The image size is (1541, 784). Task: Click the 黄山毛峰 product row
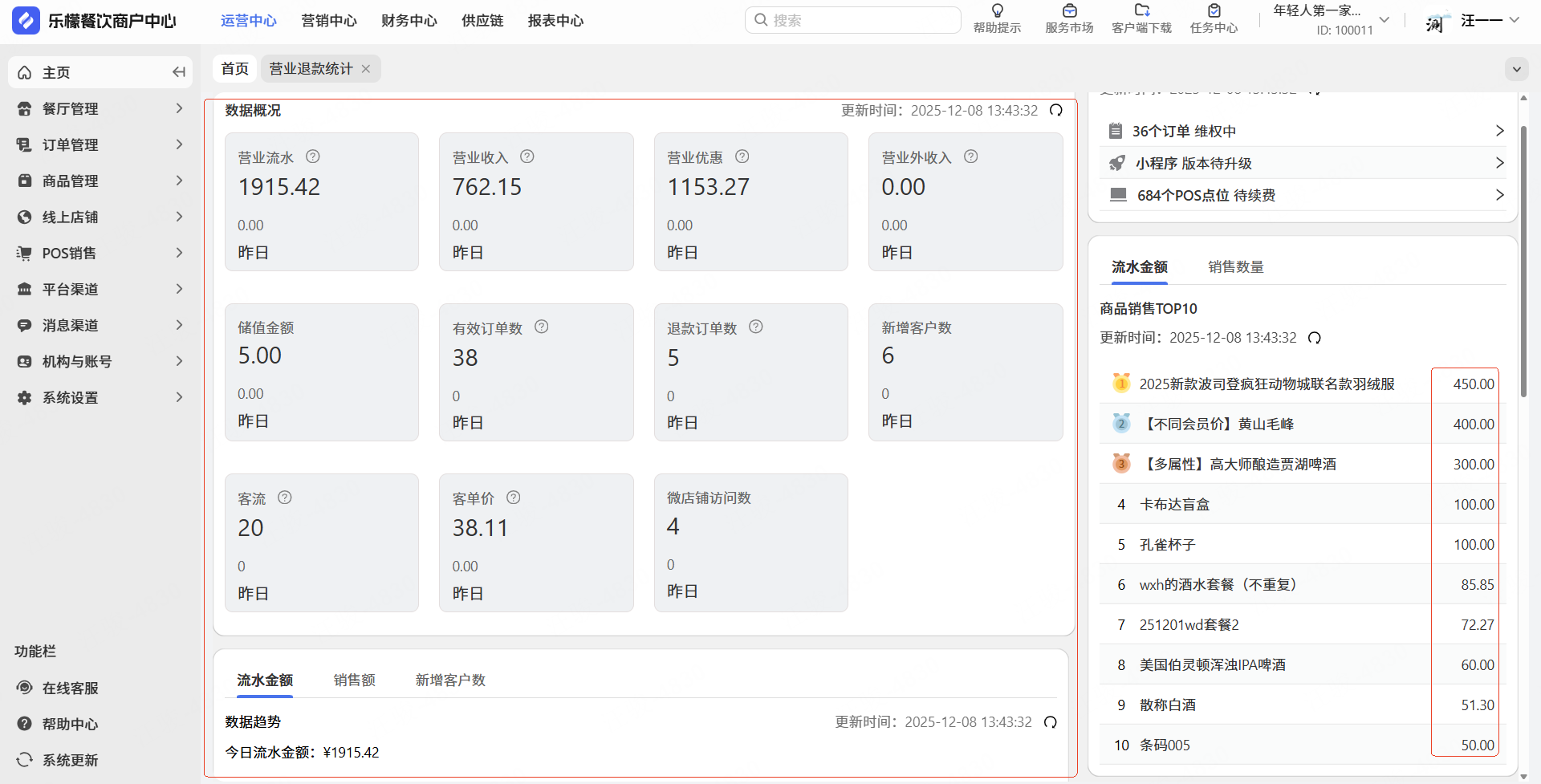pos(1303,424)
